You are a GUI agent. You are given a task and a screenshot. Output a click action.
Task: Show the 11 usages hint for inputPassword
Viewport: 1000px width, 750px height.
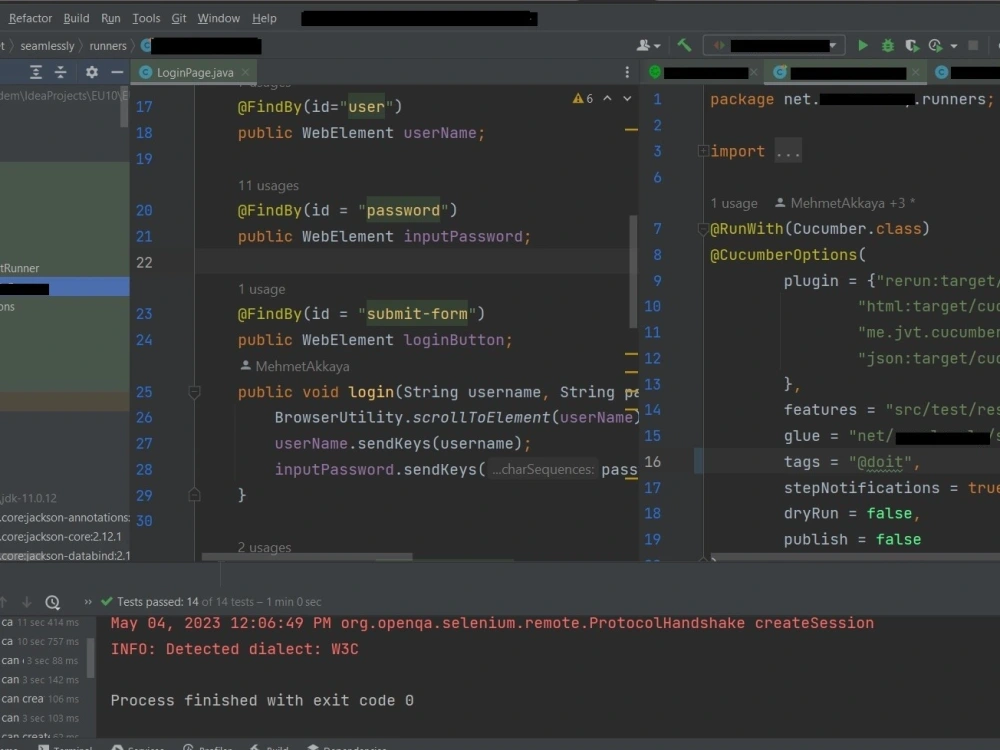[268, 186]
